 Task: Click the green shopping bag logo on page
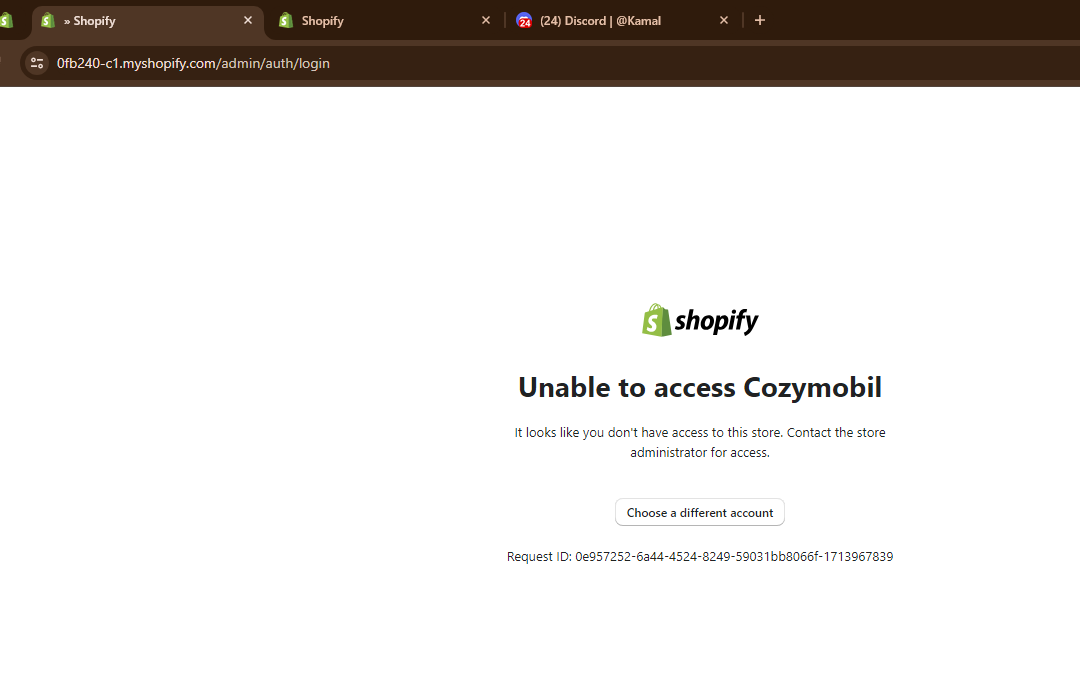pyautogui.click(x=656, y=320)
